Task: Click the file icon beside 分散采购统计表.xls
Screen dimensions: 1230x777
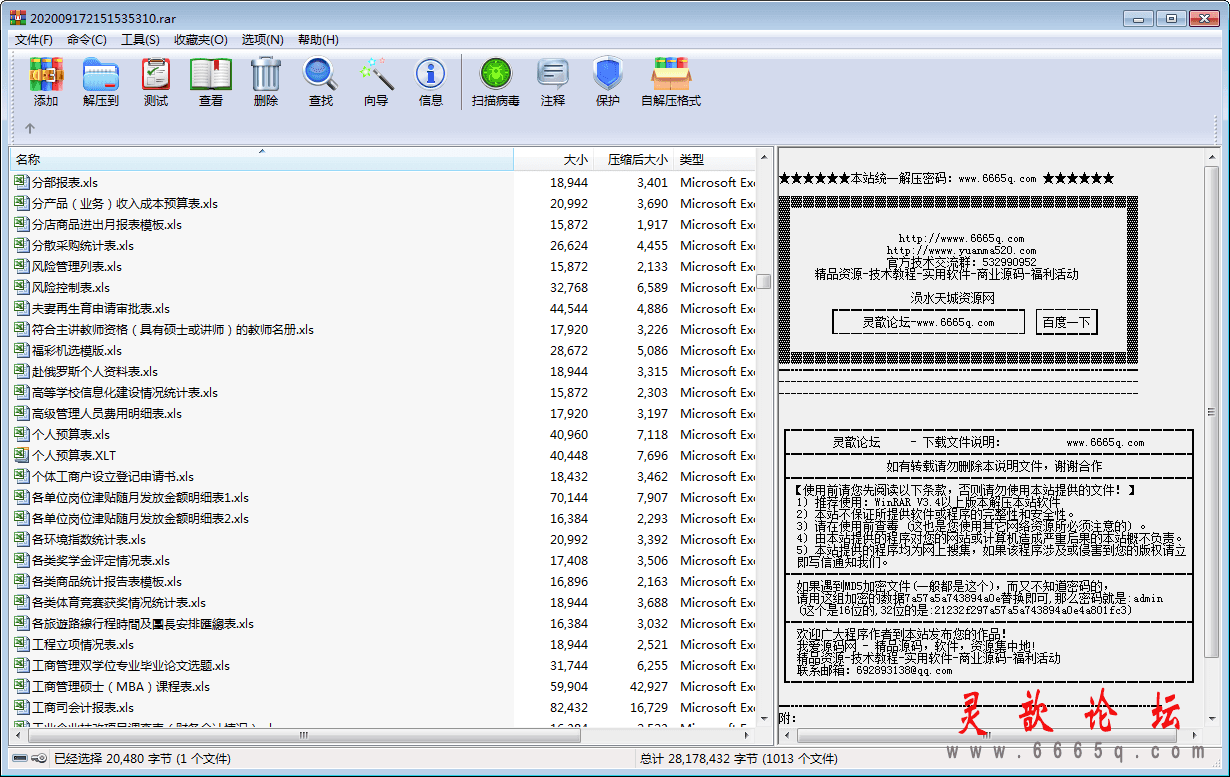Action: click(21, 245)
